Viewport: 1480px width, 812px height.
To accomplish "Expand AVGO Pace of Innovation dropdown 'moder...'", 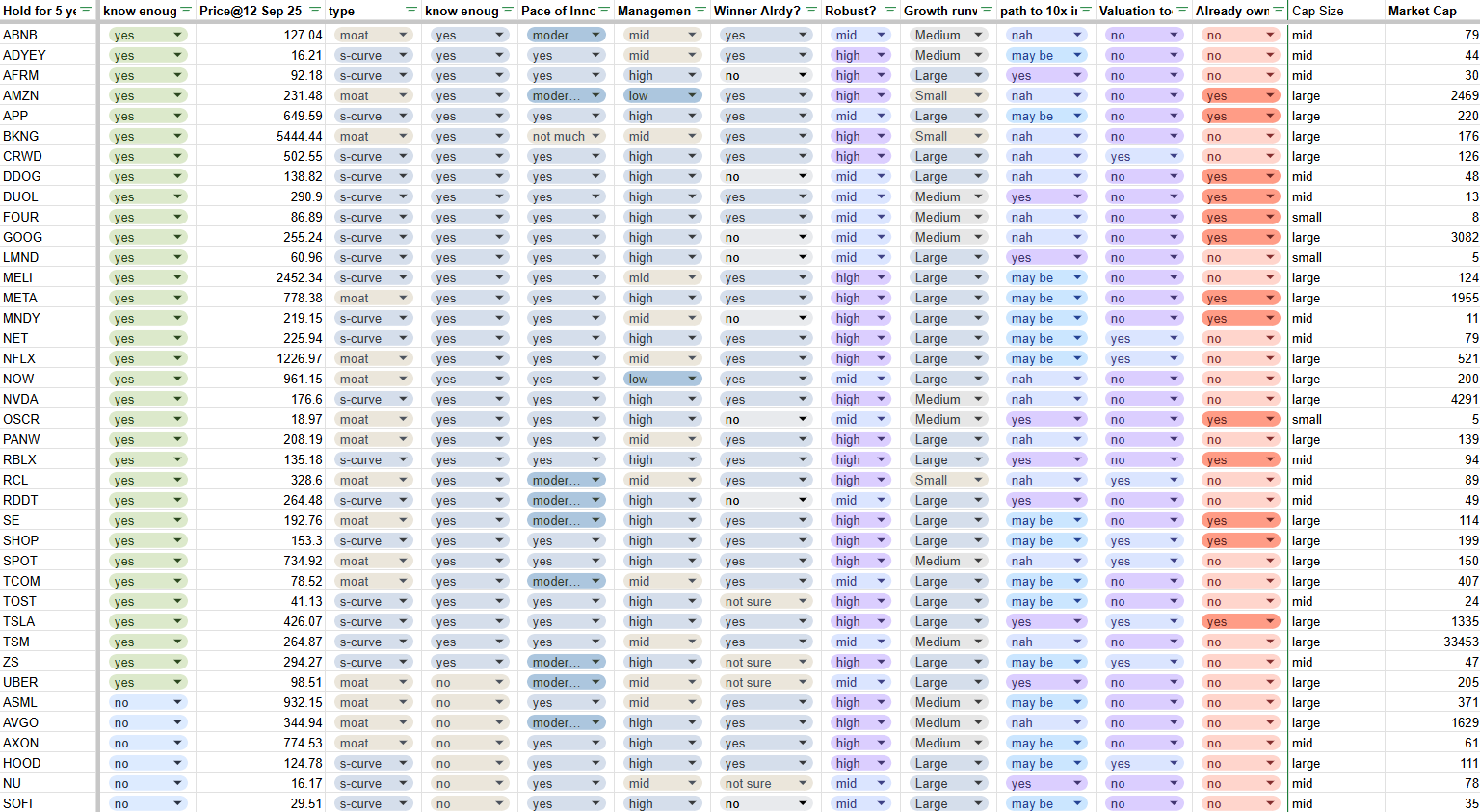I will tap(595, 722).
